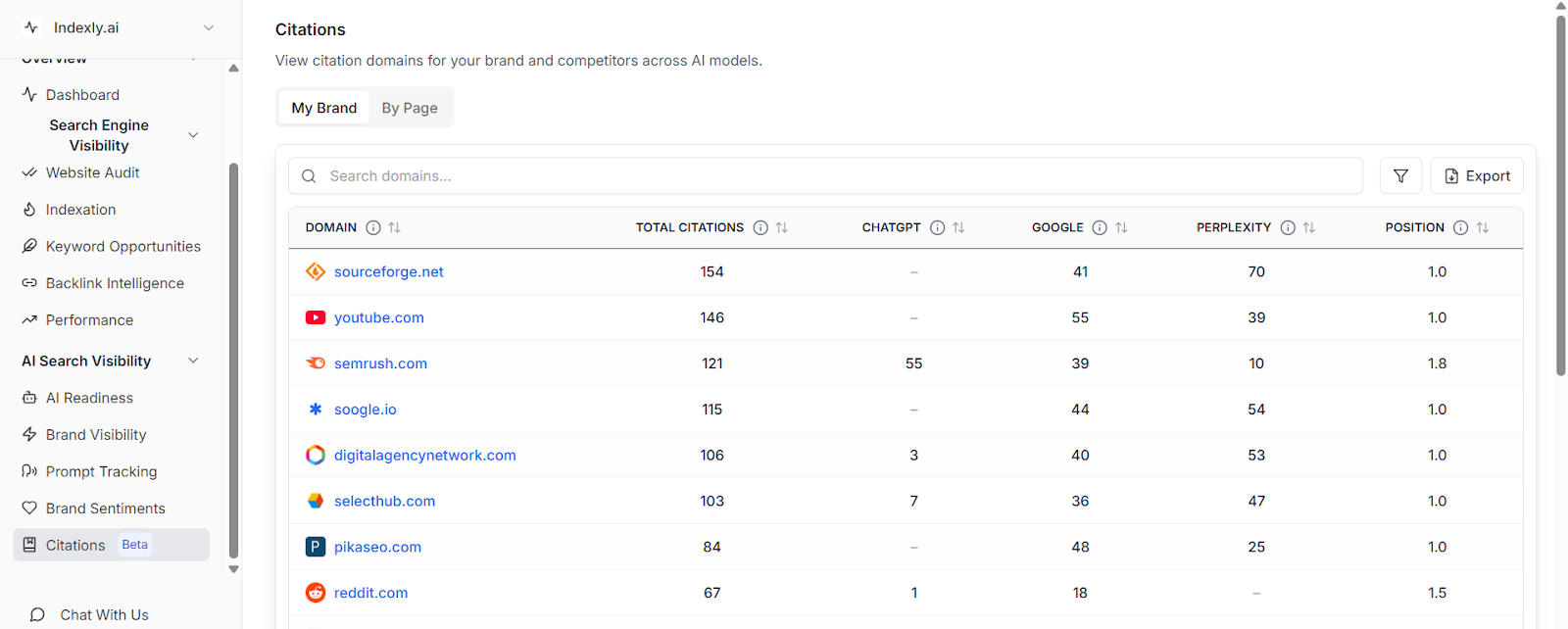Click the filter funnel icon
This screenshot has width=1568, height=629.
[1400, 176]
